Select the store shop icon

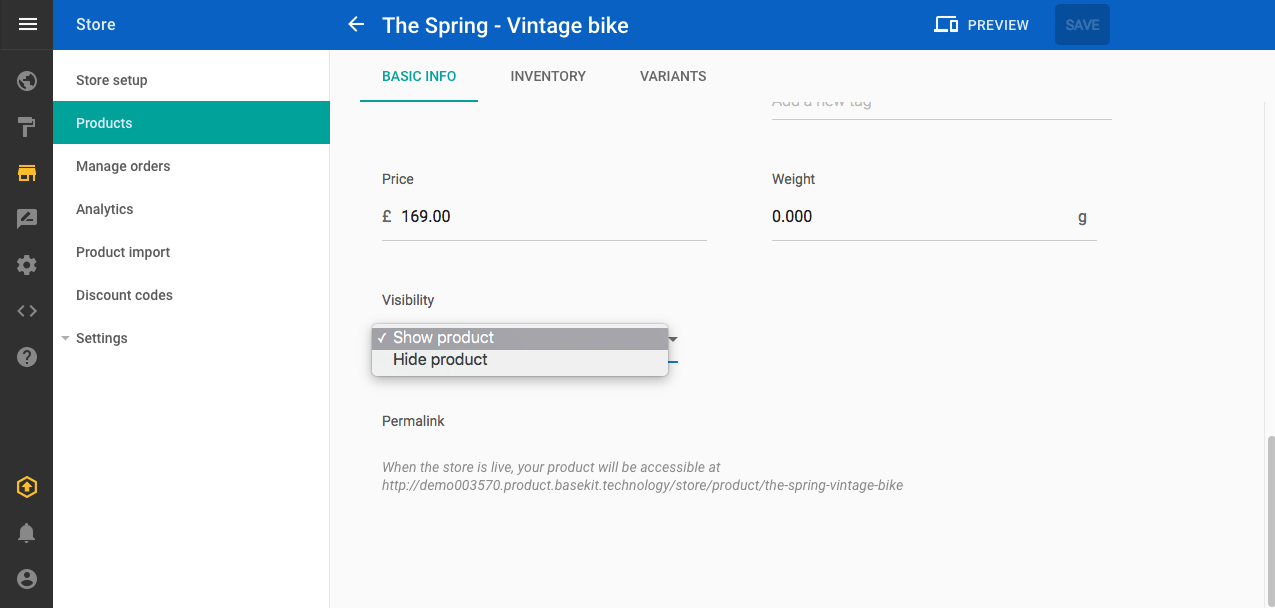pos(27,173)
